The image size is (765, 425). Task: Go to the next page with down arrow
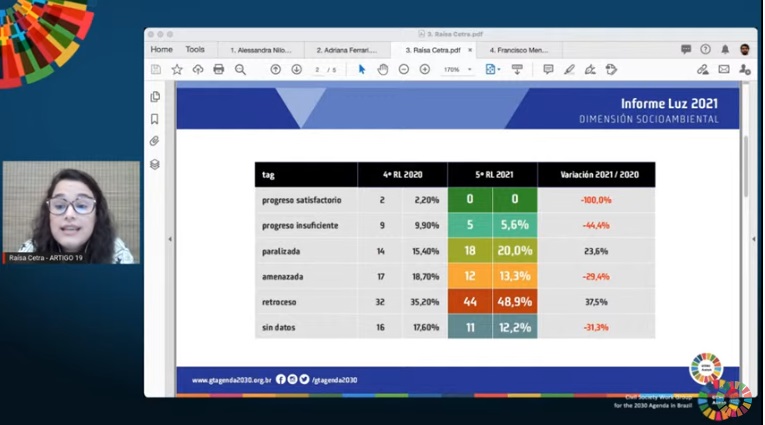297,69
